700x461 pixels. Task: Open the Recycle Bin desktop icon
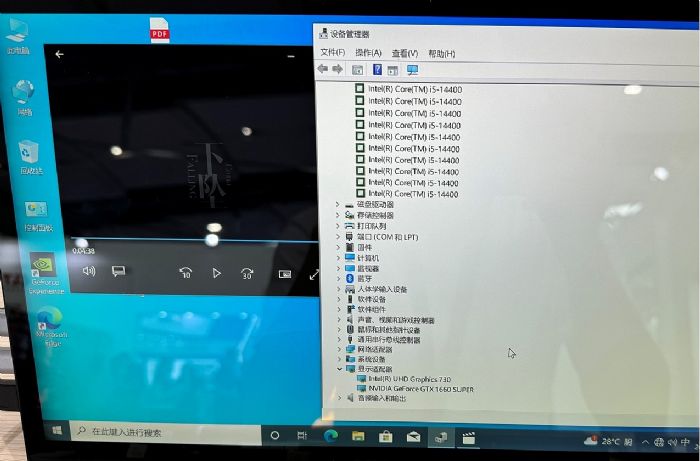tap(29, 155)
